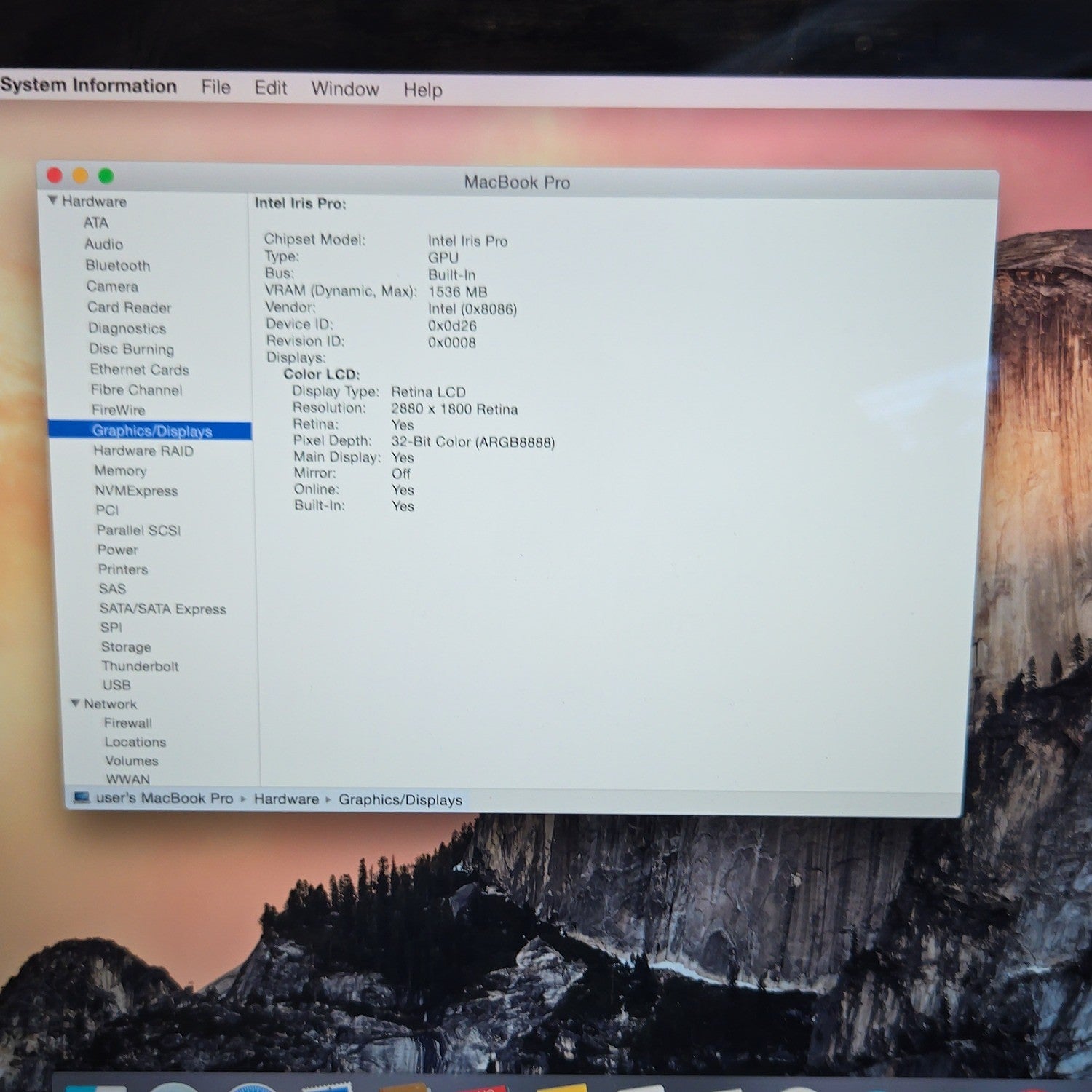This screenshot has height=1092, width=1092.
Task: Click Graphics/Displays in the path bar
Action: pyautogui.click(x=400, y=800)
